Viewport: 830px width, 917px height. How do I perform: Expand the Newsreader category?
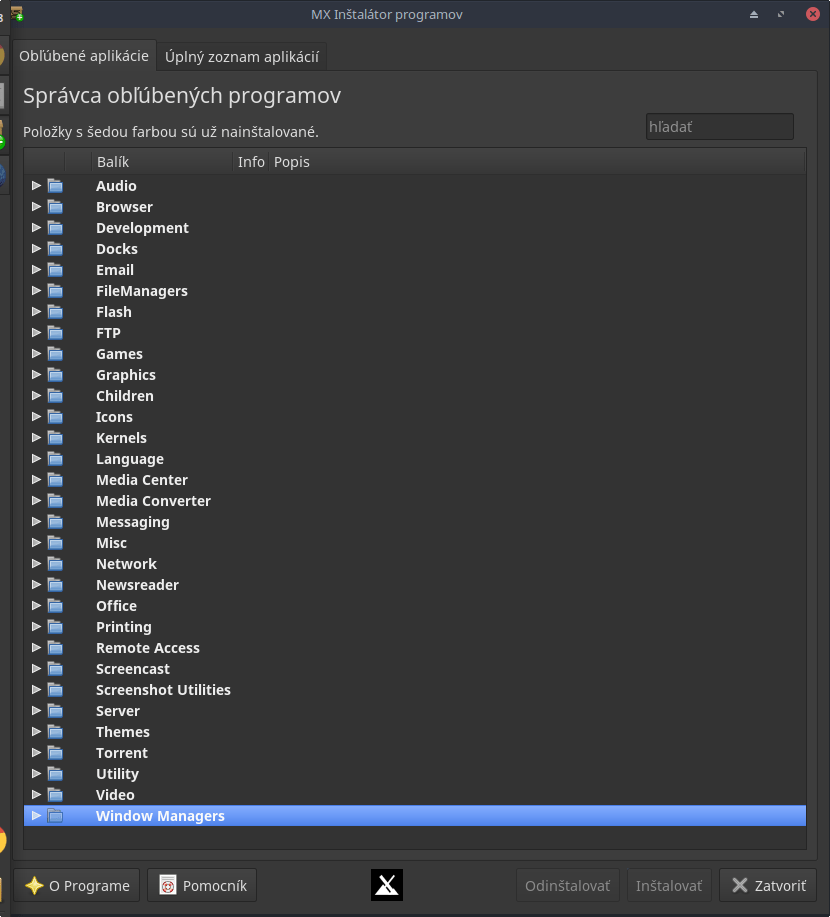click(36, 585)
